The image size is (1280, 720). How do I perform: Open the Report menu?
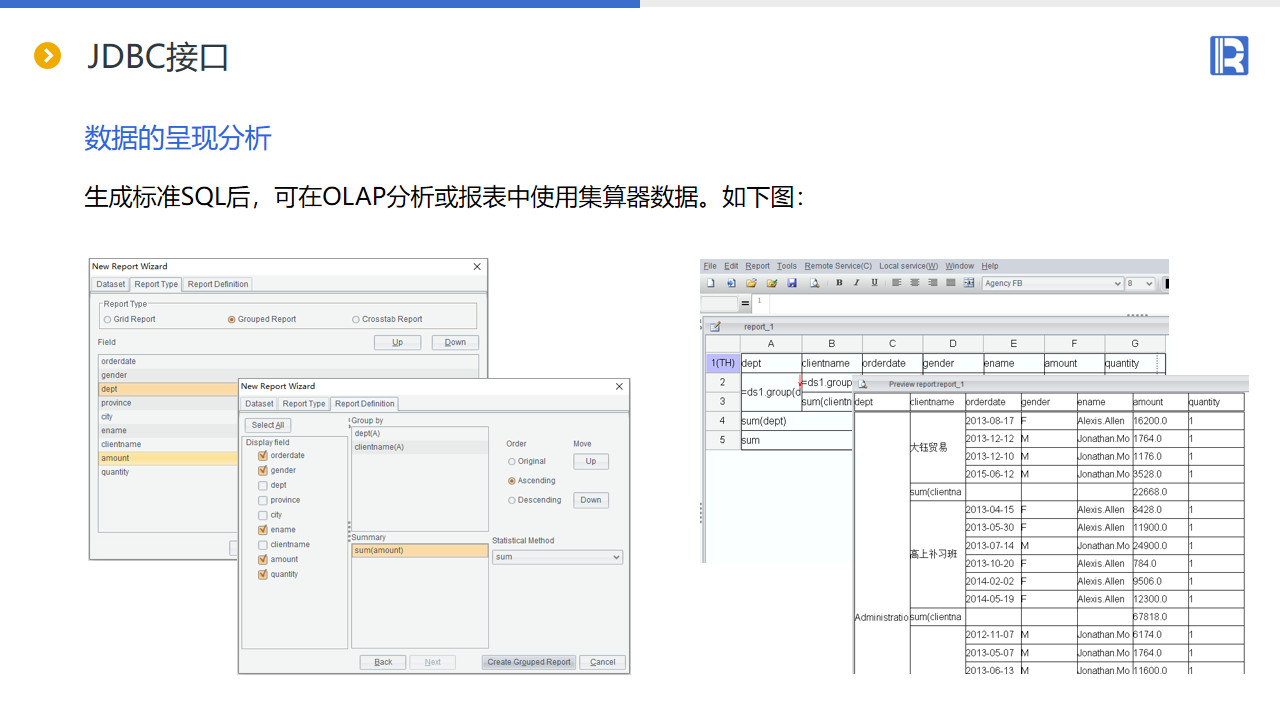point(758,266)
